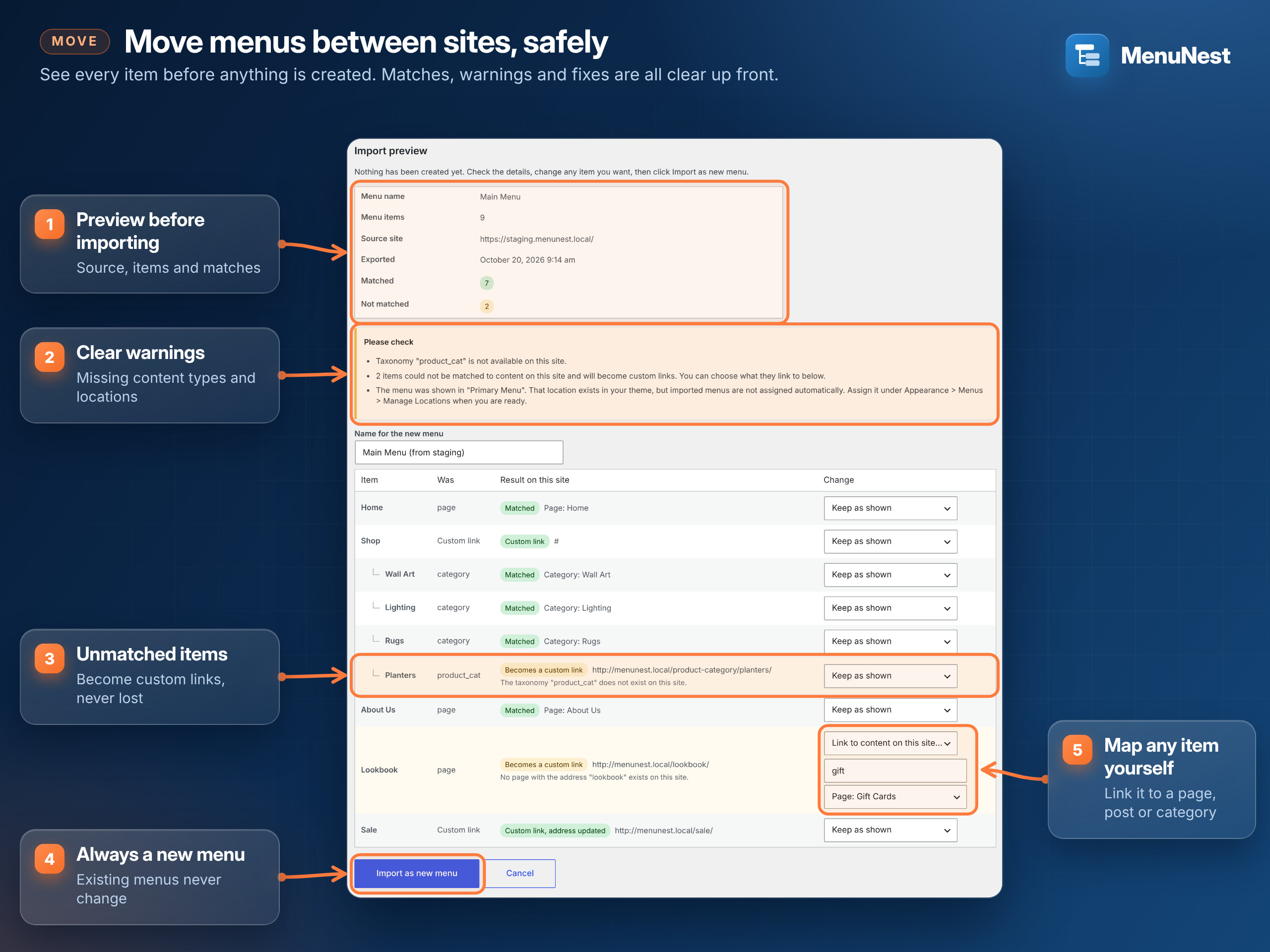Click the Not matched count badge '2'
1270x952 pixels.
point(486,306)
